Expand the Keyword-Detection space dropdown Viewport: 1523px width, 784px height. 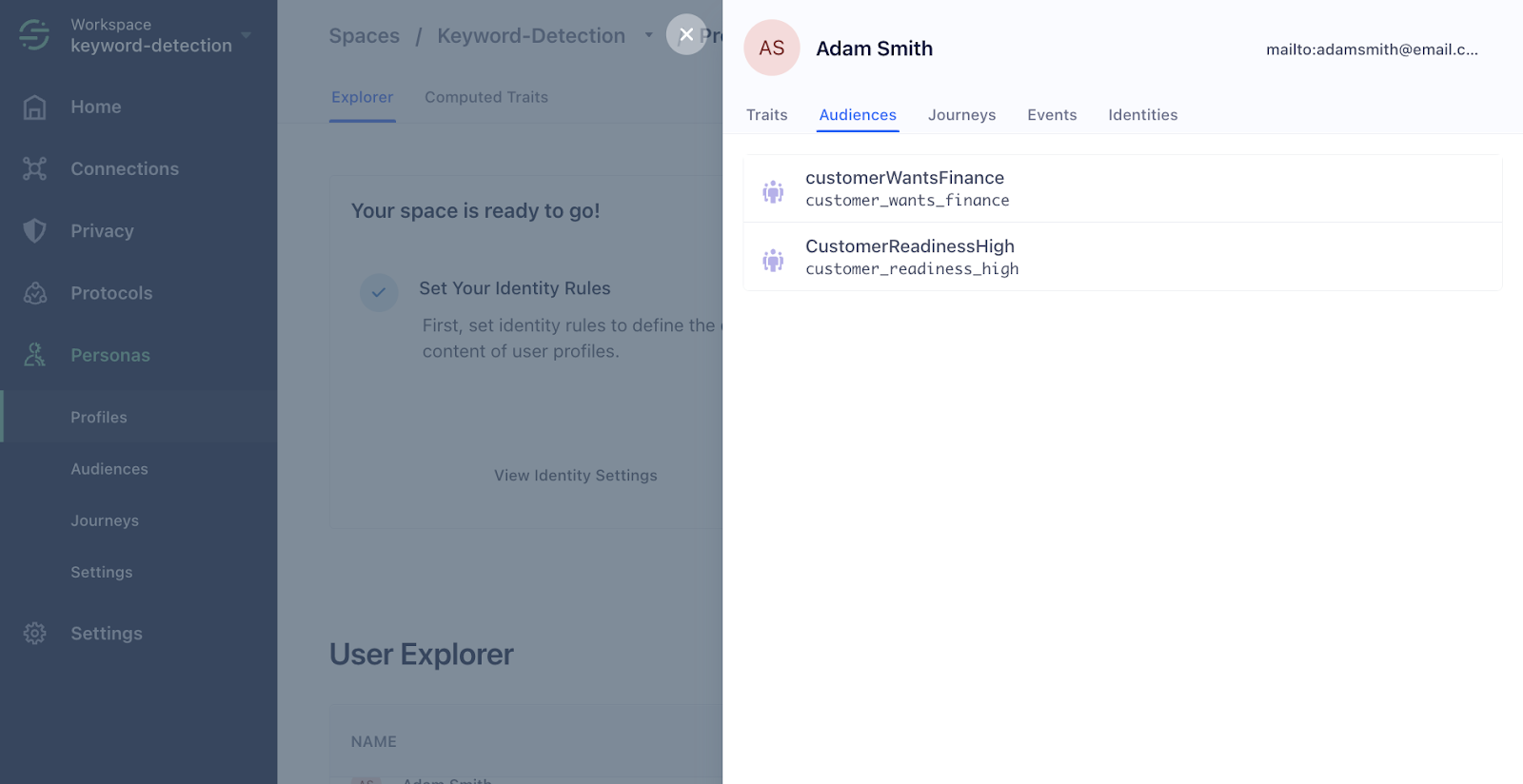pyautogui.click(x=648, y=36)
